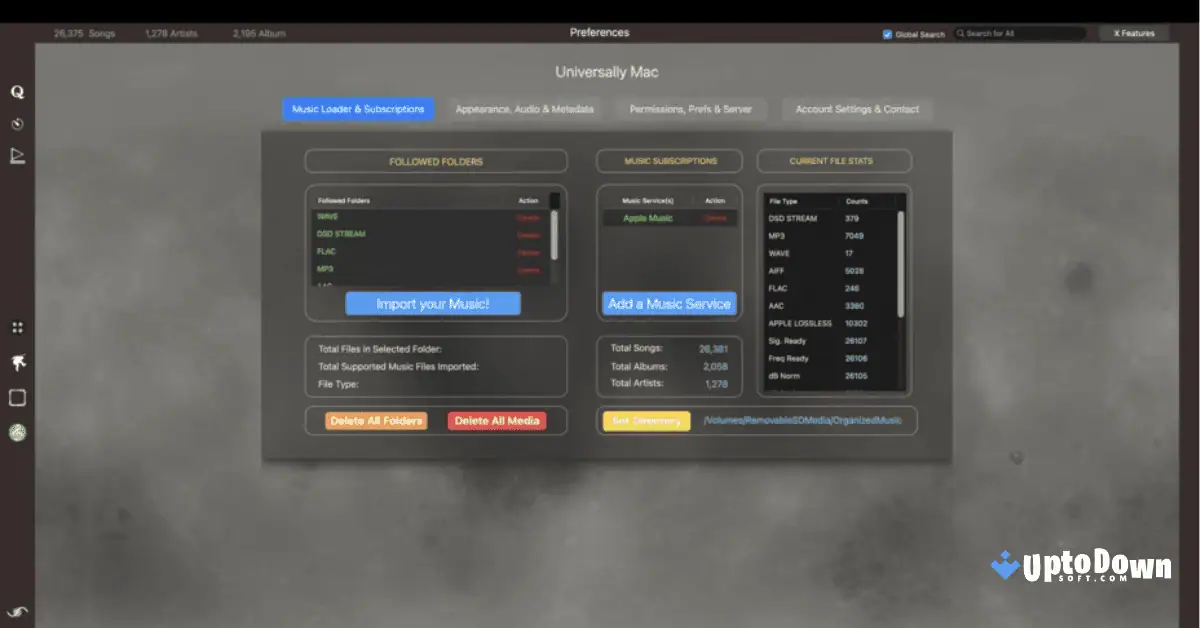Select the rocket icon in the sidebar
The image size is (1200, 628).
17,362
